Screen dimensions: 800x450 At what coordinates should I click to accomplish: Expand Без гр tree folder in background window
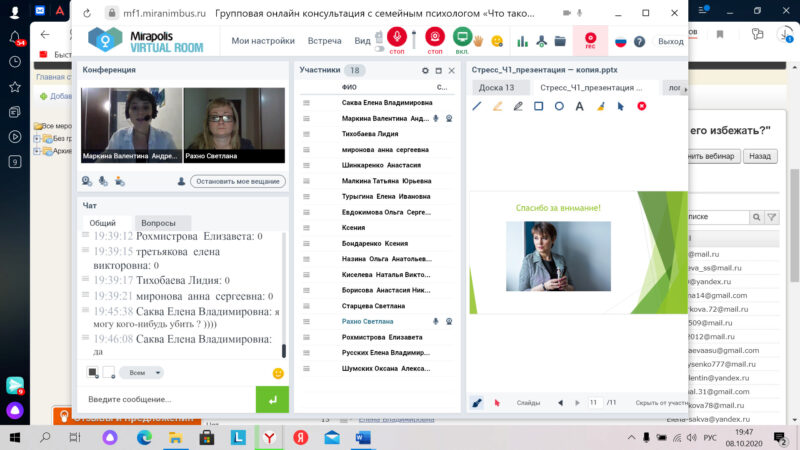[37, 138]
